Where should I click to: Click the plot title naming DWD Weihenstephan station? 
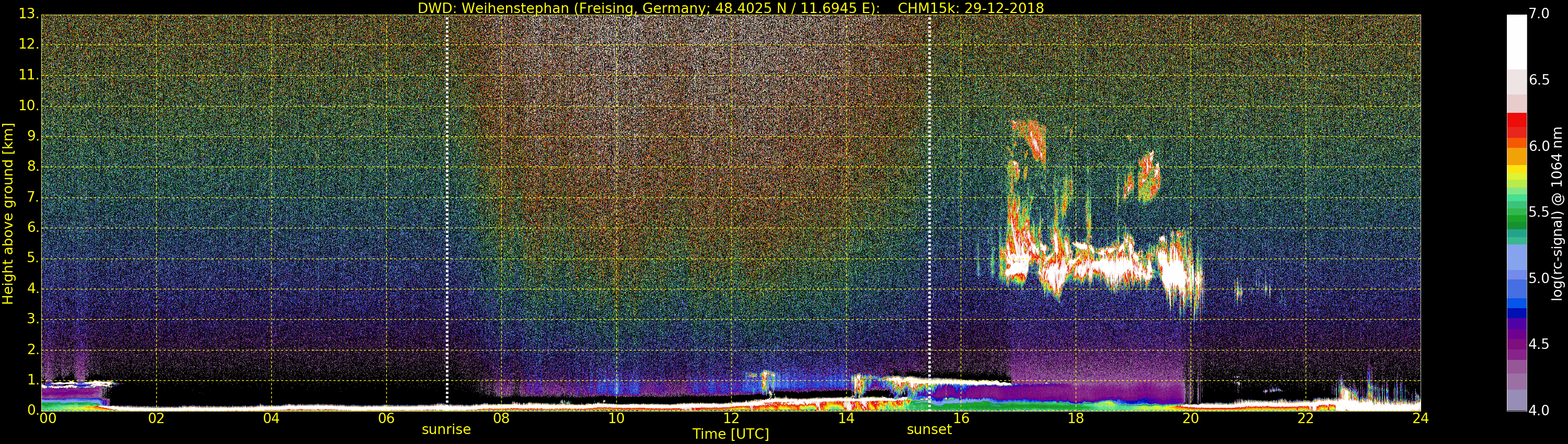click(x=731, y=8)
